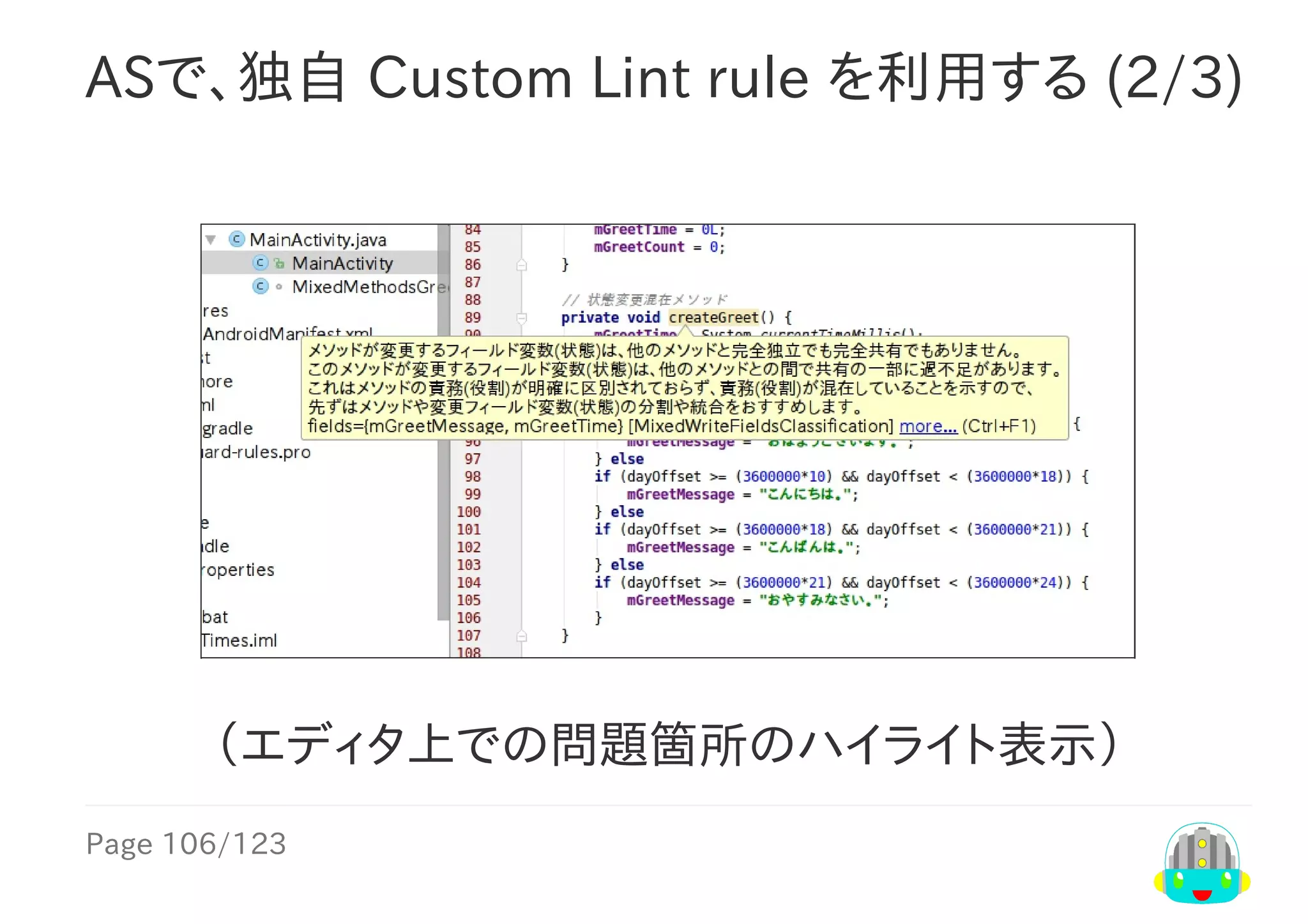The width and height of the screenshot is (1308, 924).
Task: Click the MainActivity.java class icon
Action: pos(236,239)
